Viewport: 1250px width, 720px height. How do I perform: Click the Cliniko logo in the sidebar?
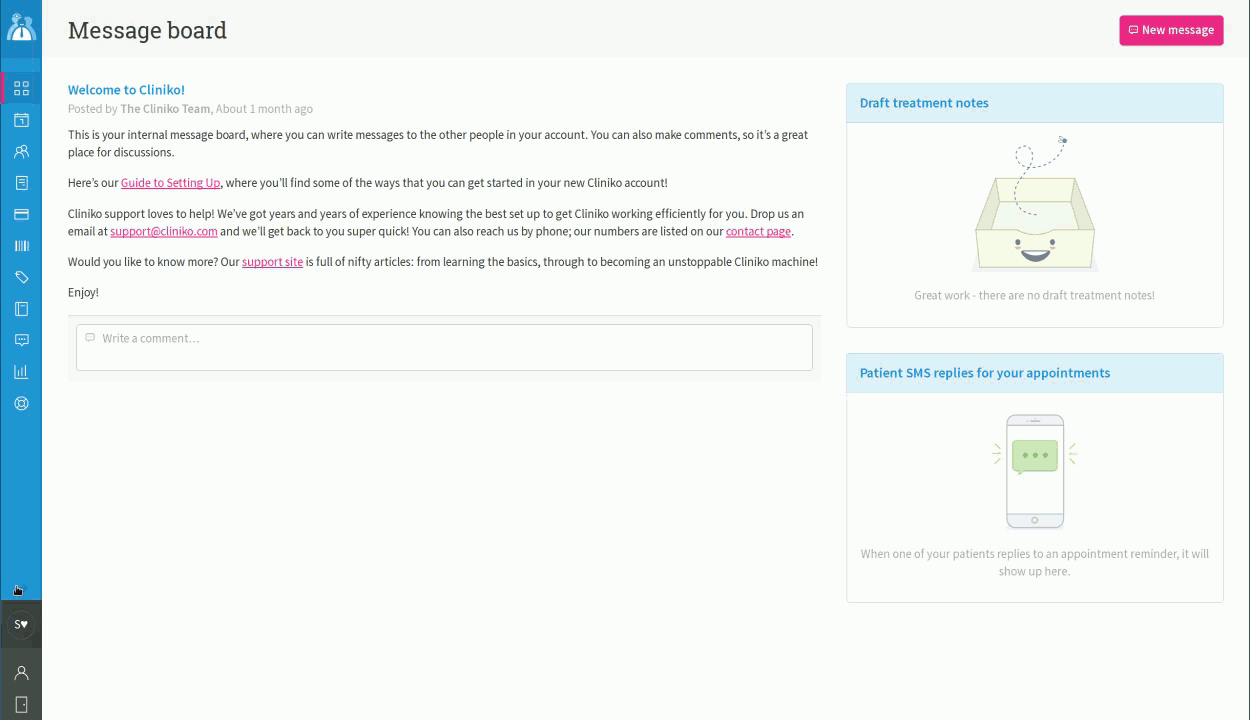[x=21, y=26]
